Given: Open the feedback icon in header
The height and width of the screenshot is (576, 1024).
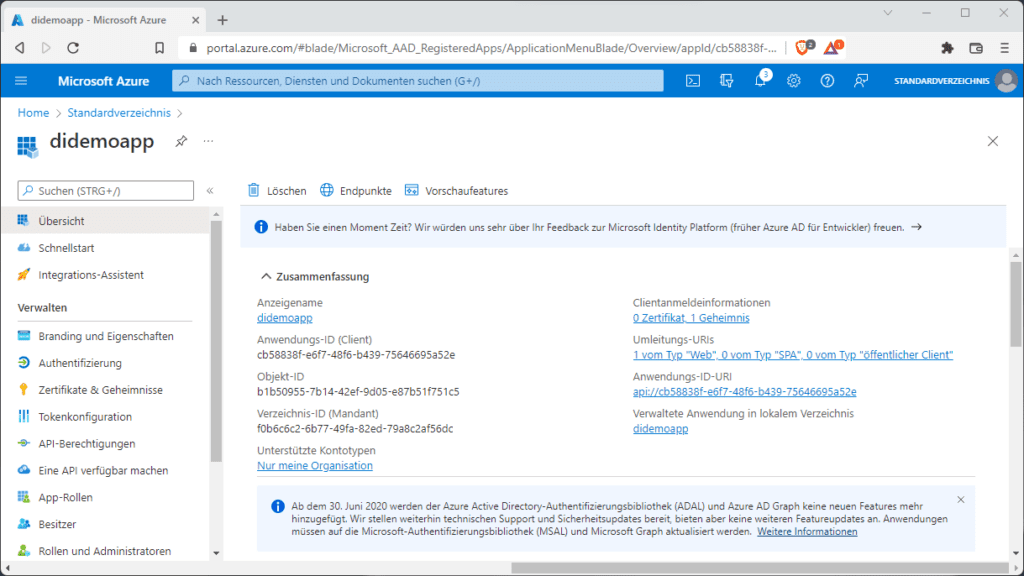Looking at the screenshot, I should coord(861,81).
